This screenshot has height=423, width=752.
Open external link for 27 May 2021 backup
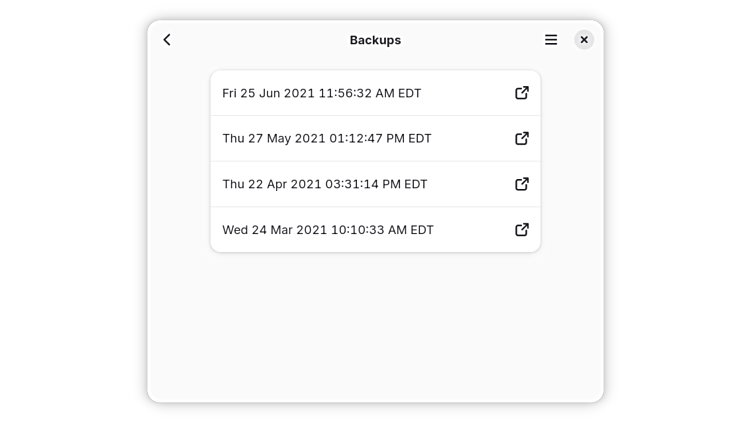[x=522, y=139]
